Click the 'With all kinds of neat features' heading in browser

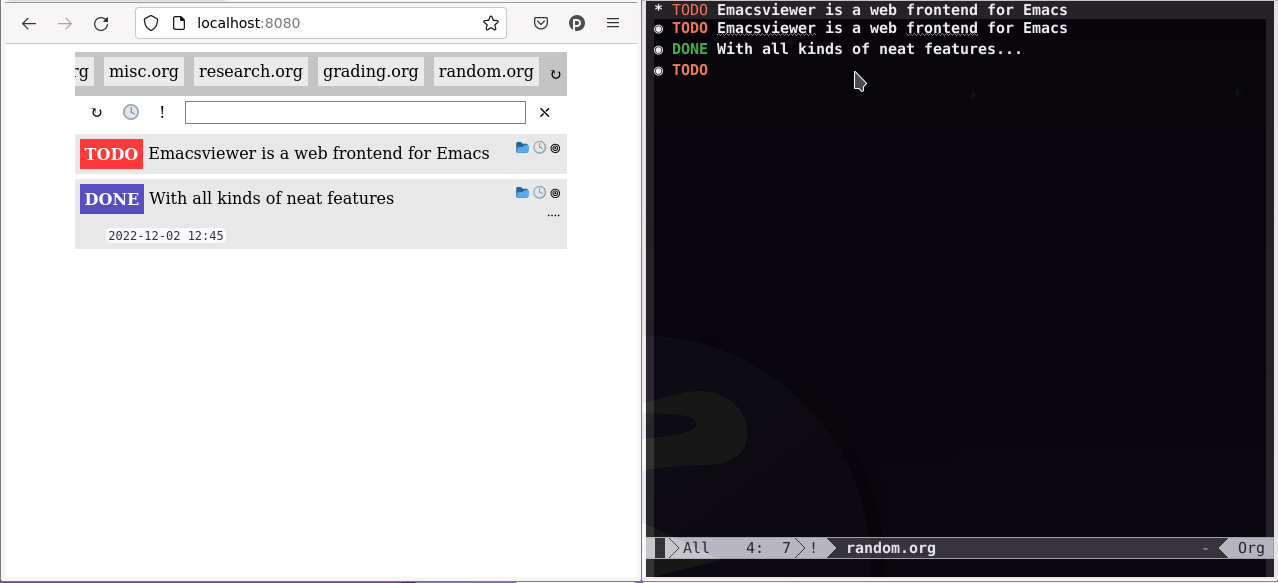tap(272, 198)
